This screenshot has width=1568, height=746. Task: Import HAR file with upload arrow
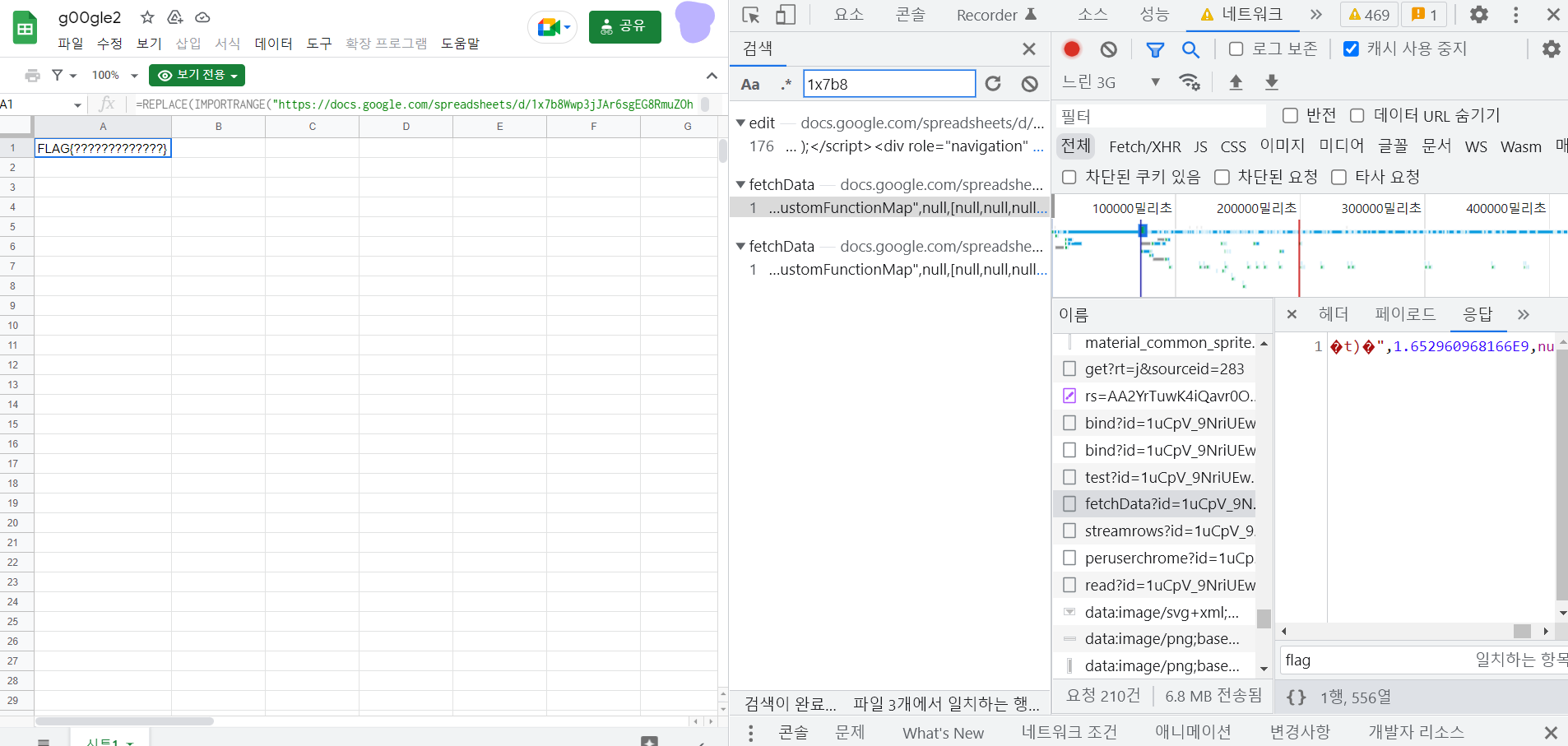pos(1236,81)
